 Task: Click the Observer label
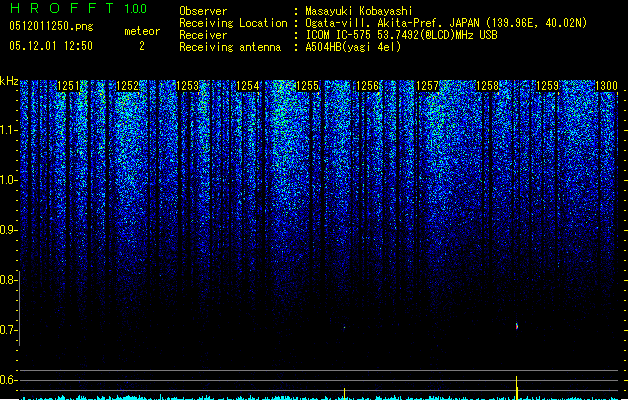pos(203,11)
